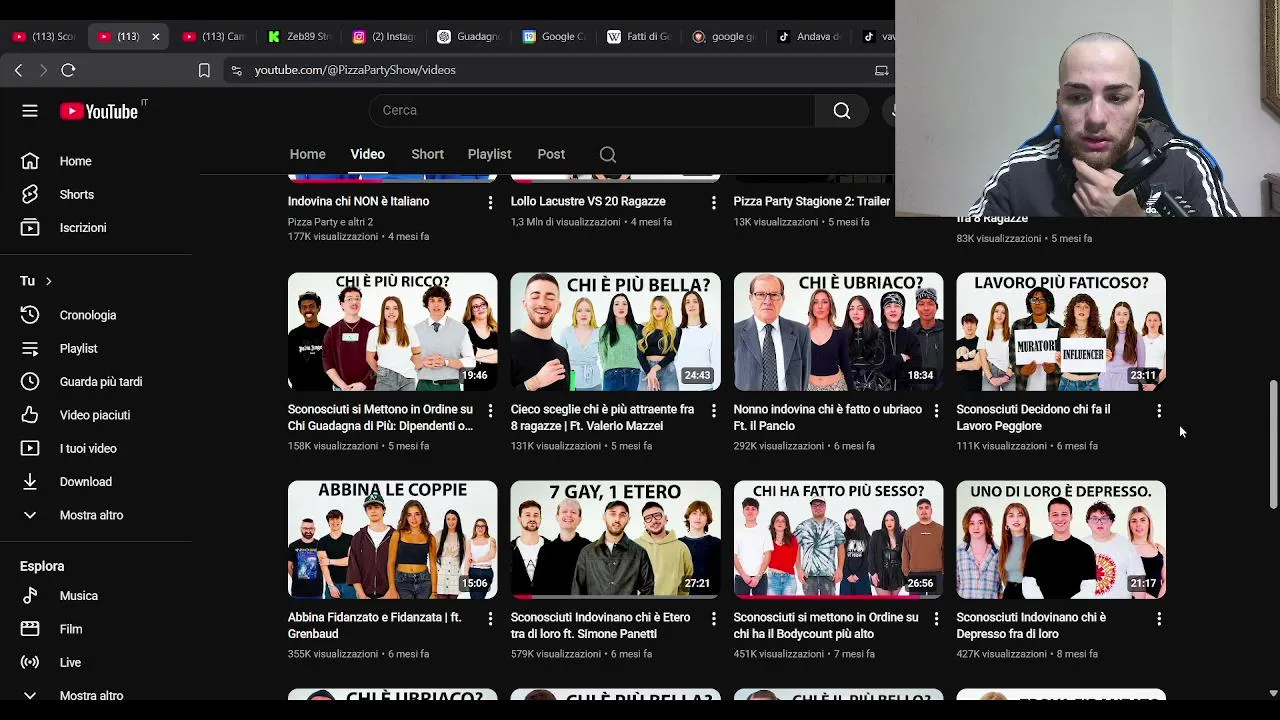Open options menu for Abbina Fidanzato e Fidanzata
1280x720 pixels.
490,619
